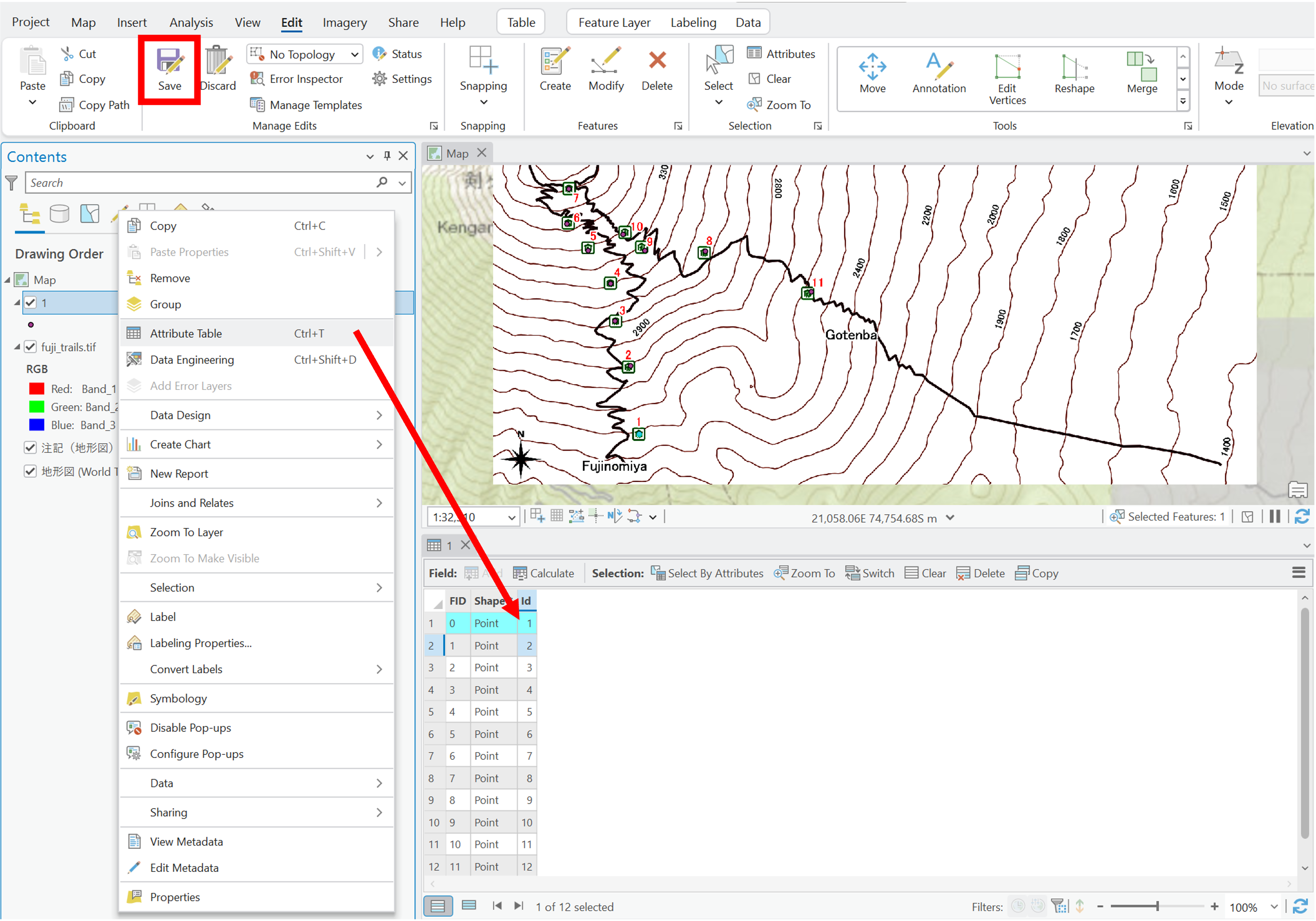Open Joins and Relates submenu
The height and width of the screenshot is (921, 1316).
coord(257,503)
